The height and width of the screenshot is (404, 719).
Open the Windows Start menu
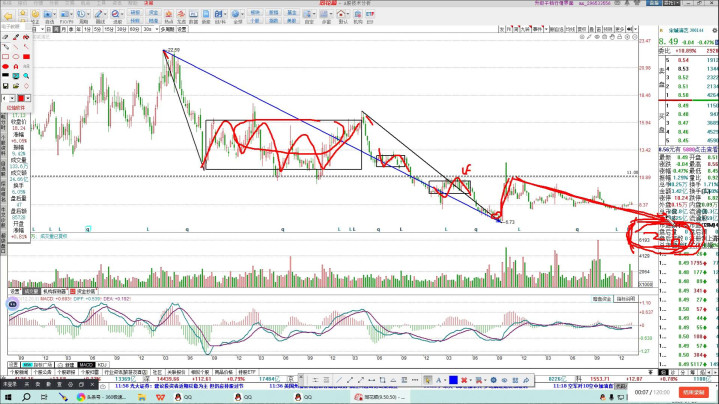(8, 396)
